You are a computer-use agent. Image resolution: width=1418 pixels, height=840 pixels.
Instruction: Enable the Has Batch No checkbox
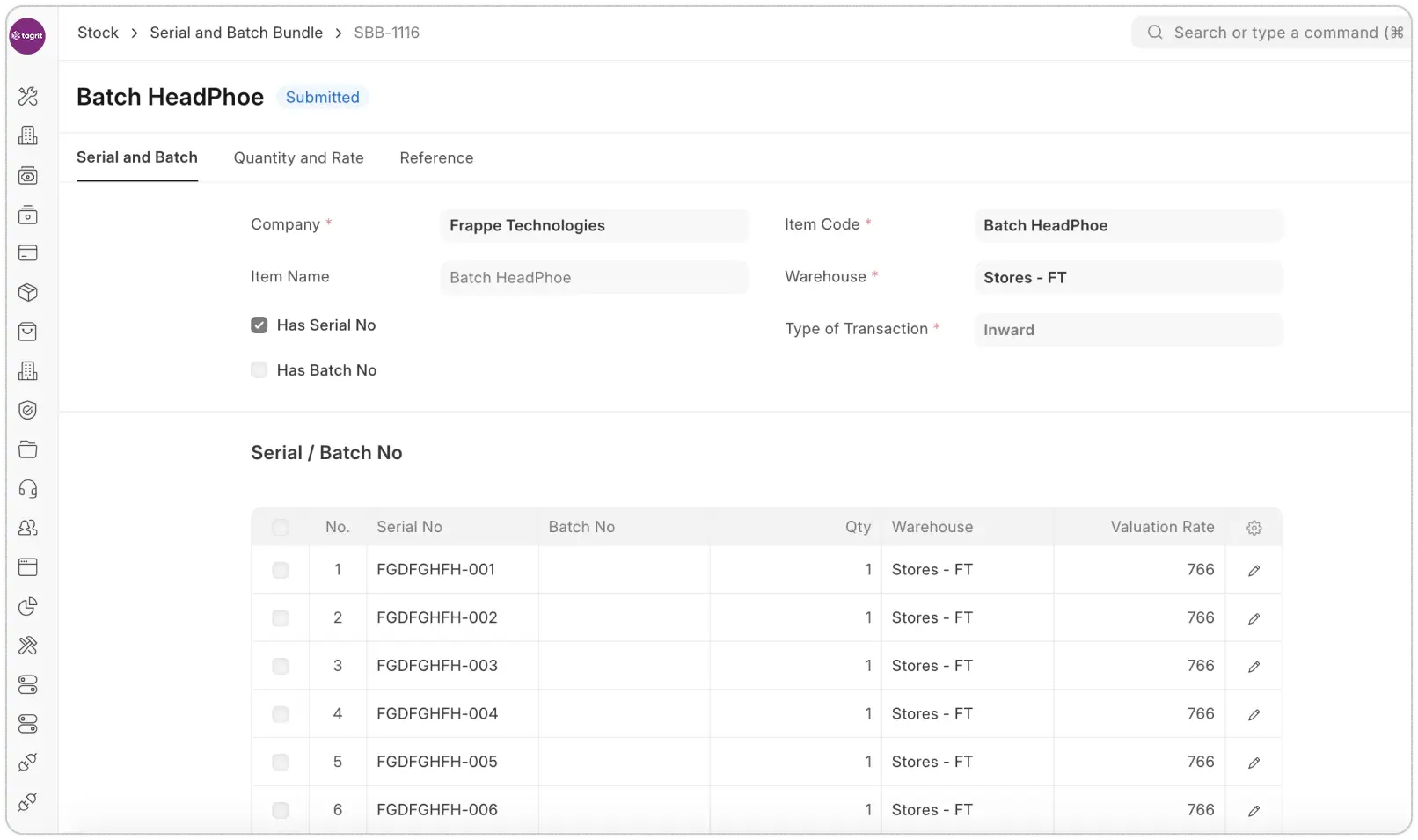259,370
